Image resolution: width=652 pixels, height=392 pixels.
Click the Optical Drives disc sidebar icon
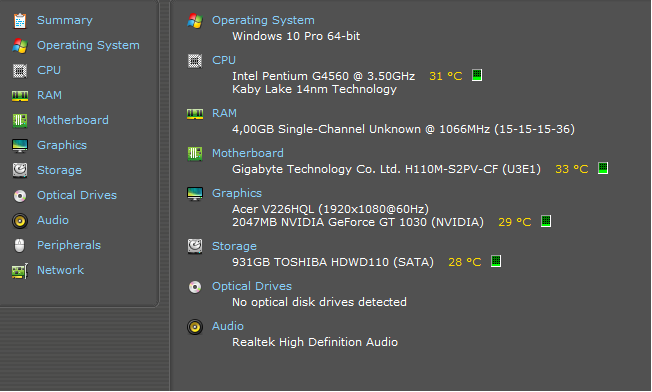pyautogui.click(x=20, y=195)
